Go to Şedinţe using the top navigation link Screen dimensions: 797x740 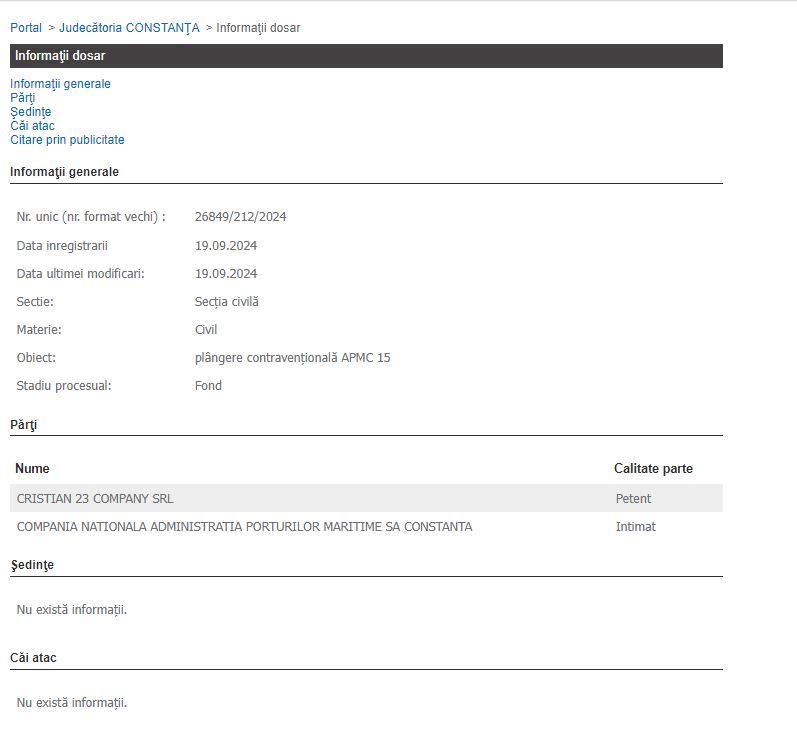[30, 112]
